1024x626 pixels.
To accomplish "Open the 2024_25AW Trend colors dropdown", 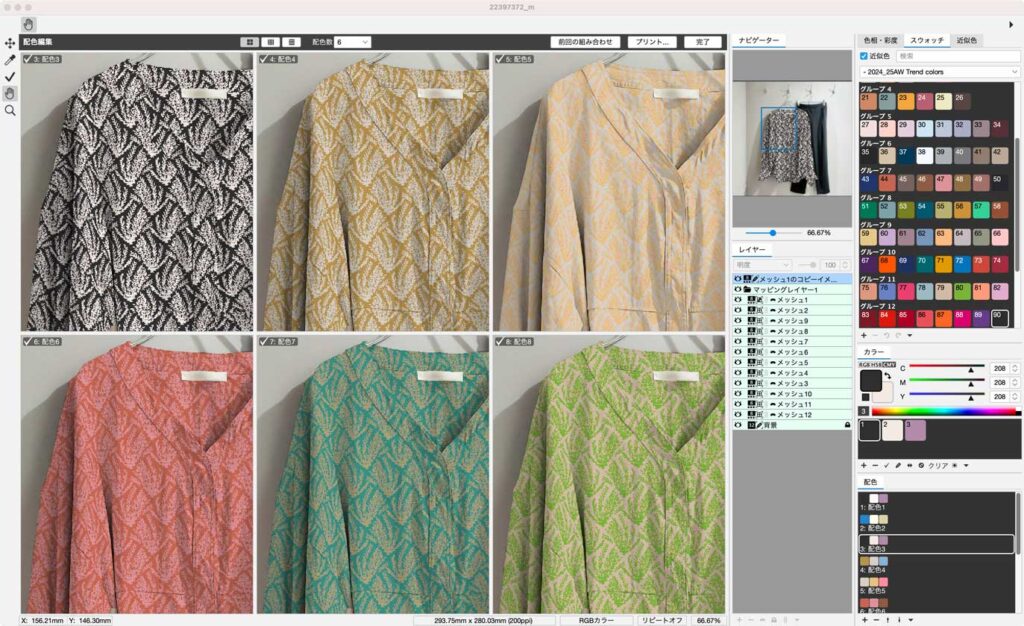I will [x=939, y=72].
